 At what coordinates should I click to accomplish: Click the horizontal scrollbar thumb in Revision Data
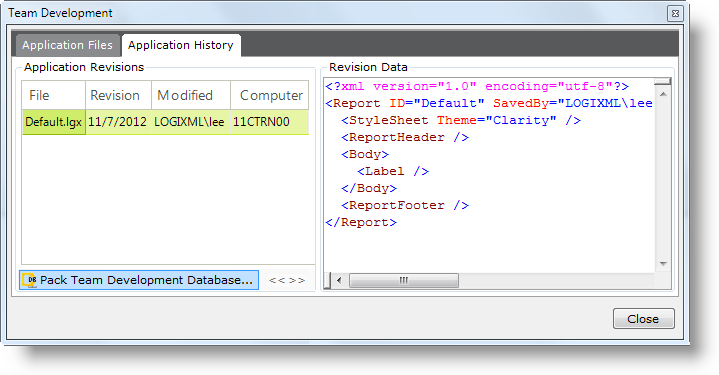[404, 281]
